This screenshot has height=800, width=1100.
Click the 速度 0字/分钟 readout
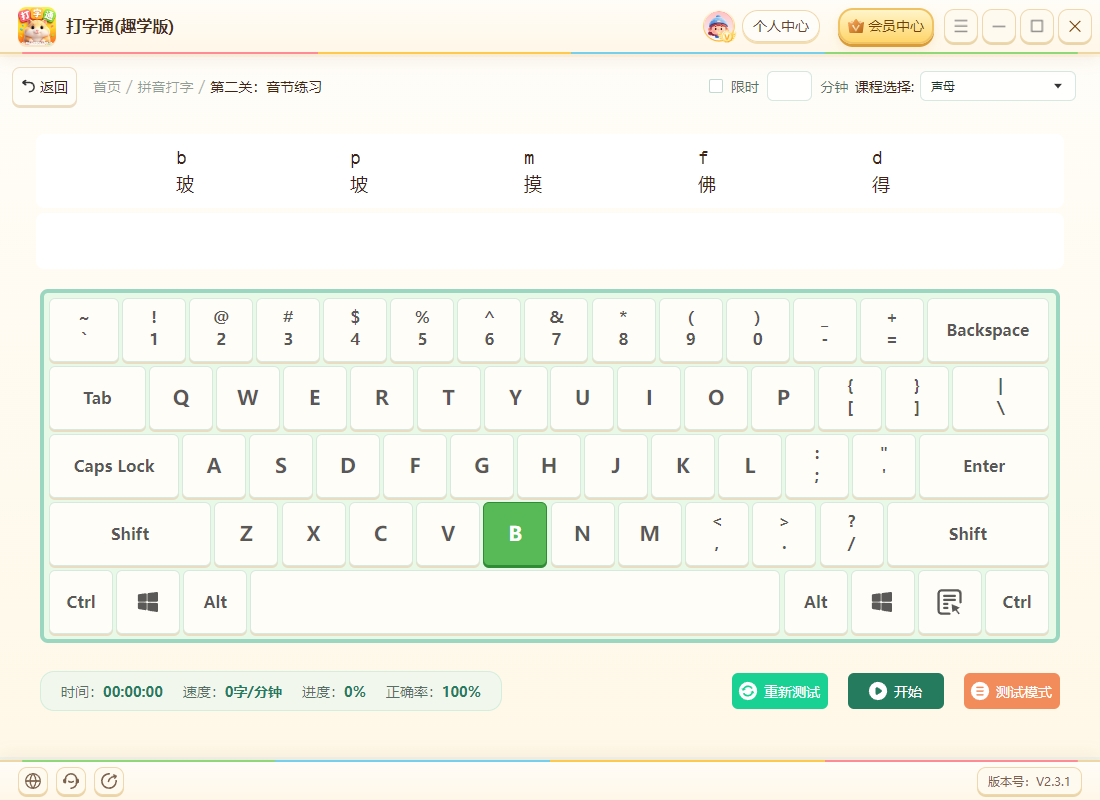click(x=232, y=692)
